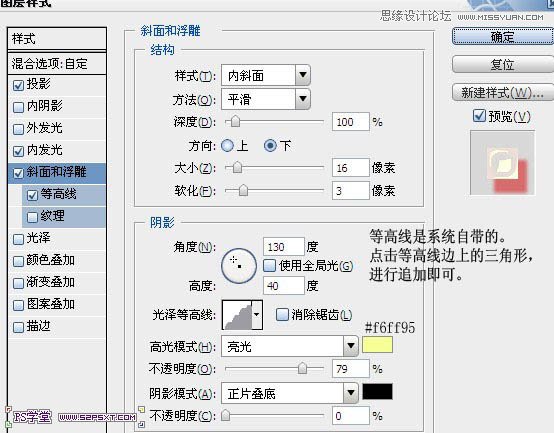Image resolution: width=554 pixels, height=433 pixels.
Task: Toggle 使用全局光 global light checkbox
Action: (x=270, y=266)
